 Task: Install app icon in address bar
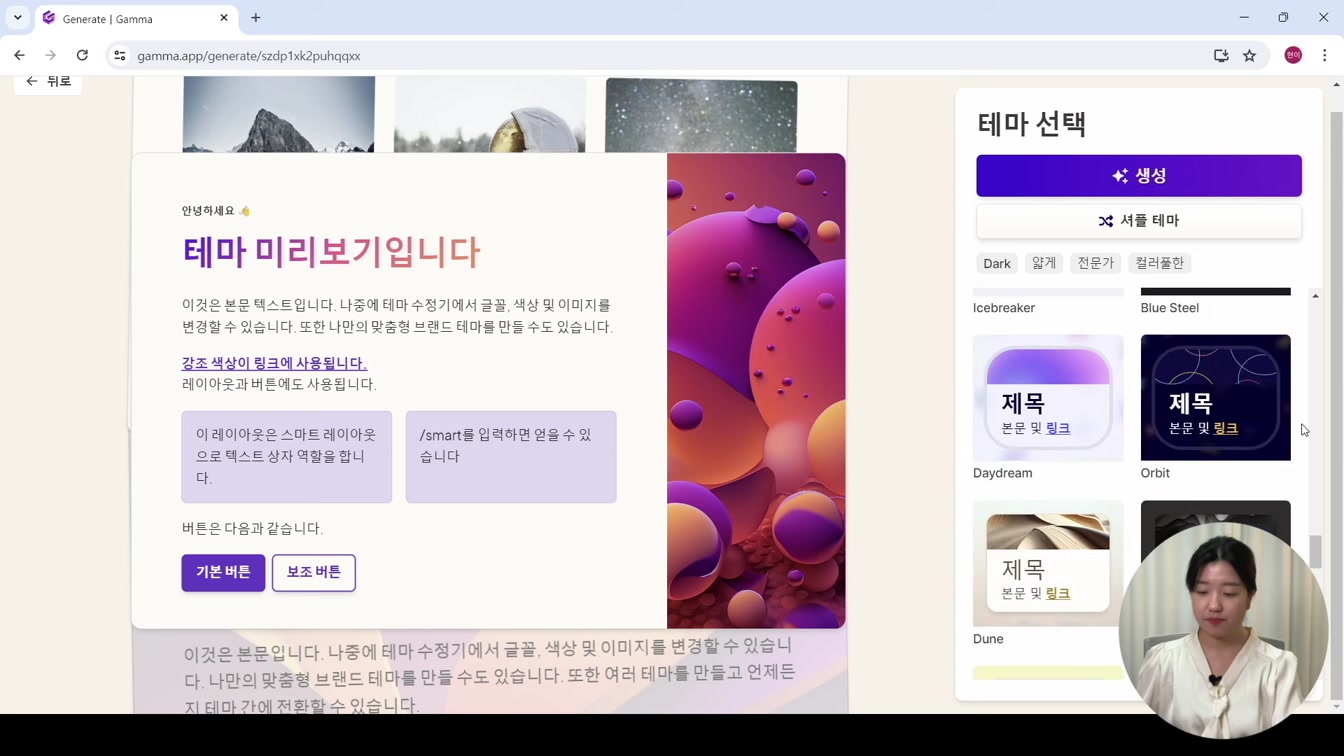pos(1221,56)
